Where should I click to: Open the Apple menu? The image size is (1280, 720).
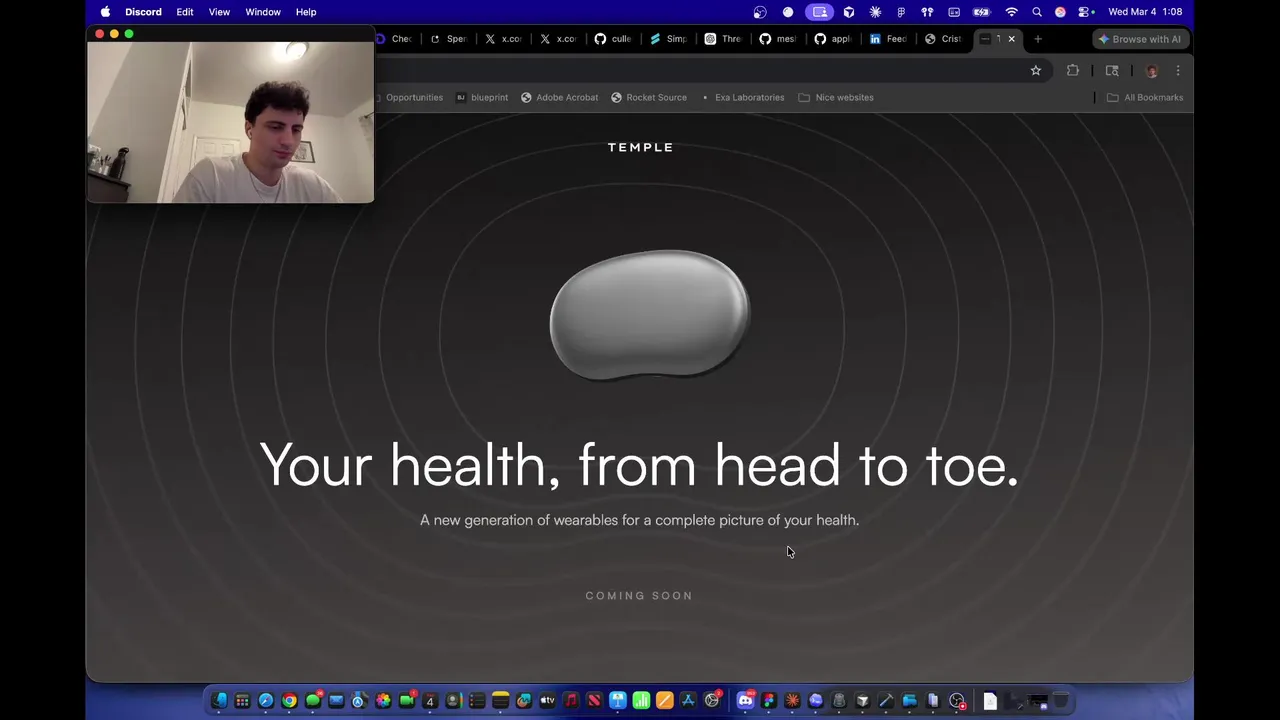tap(105, 12)
